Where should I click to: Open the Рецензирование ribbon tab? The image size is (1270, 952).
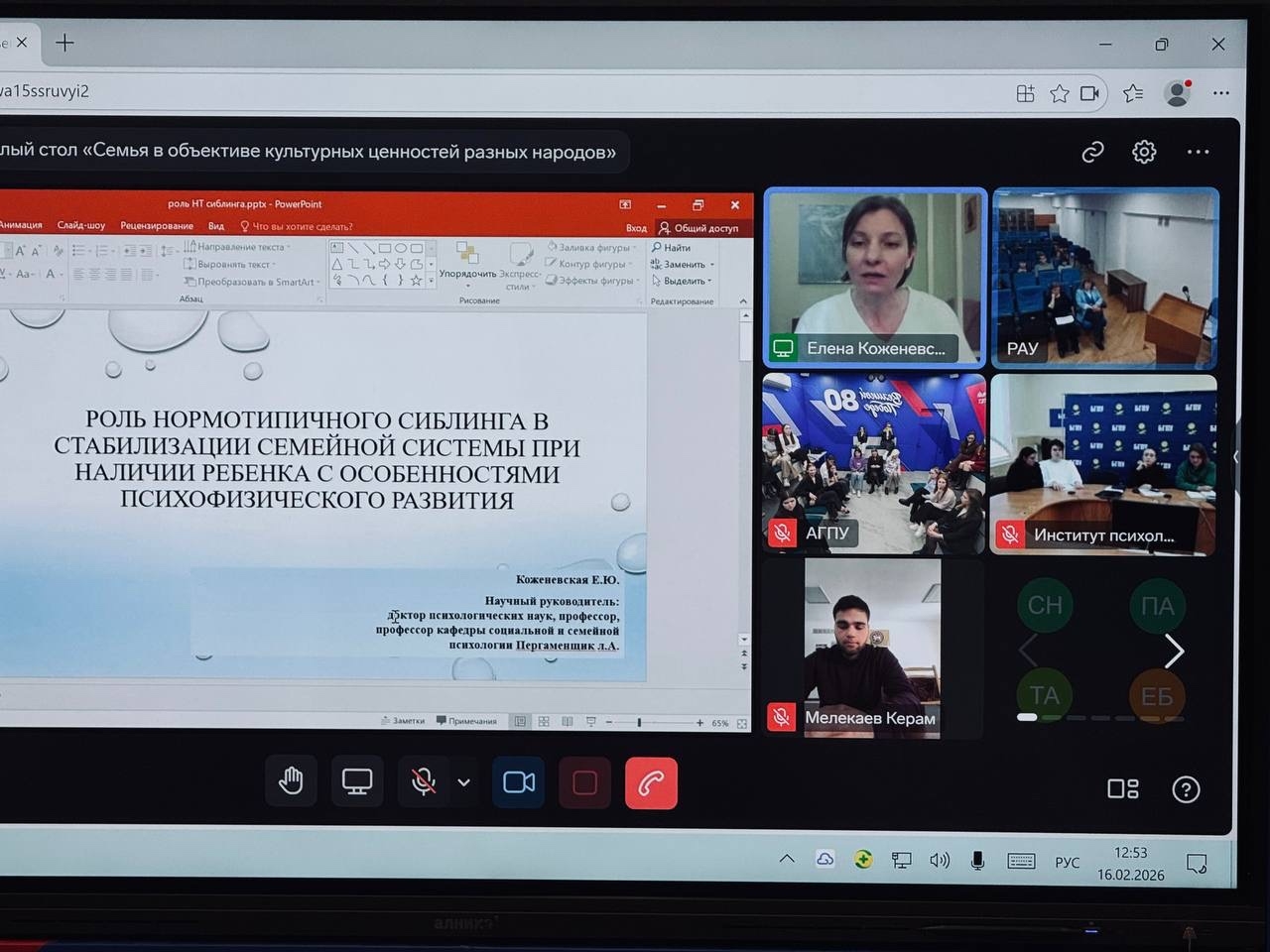[157, 226]
